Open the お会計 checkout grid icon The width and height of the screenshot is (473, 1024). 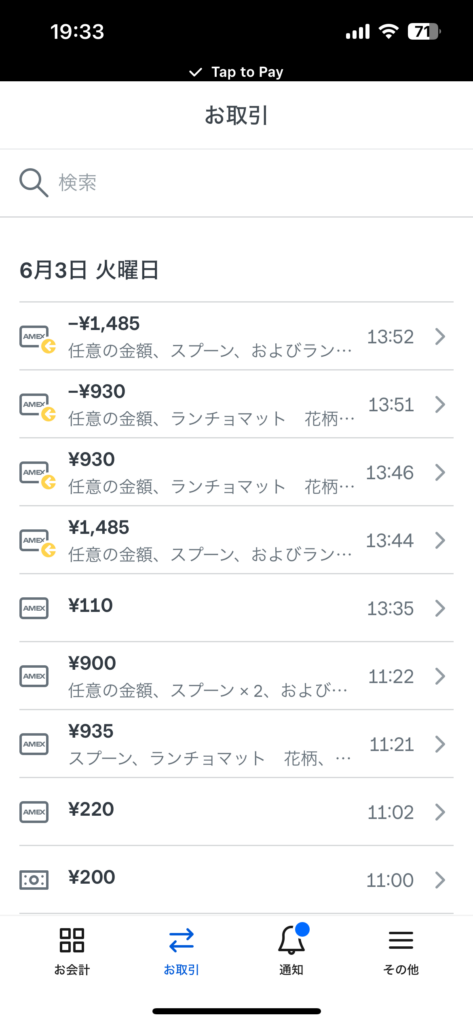tap(72, 940)
